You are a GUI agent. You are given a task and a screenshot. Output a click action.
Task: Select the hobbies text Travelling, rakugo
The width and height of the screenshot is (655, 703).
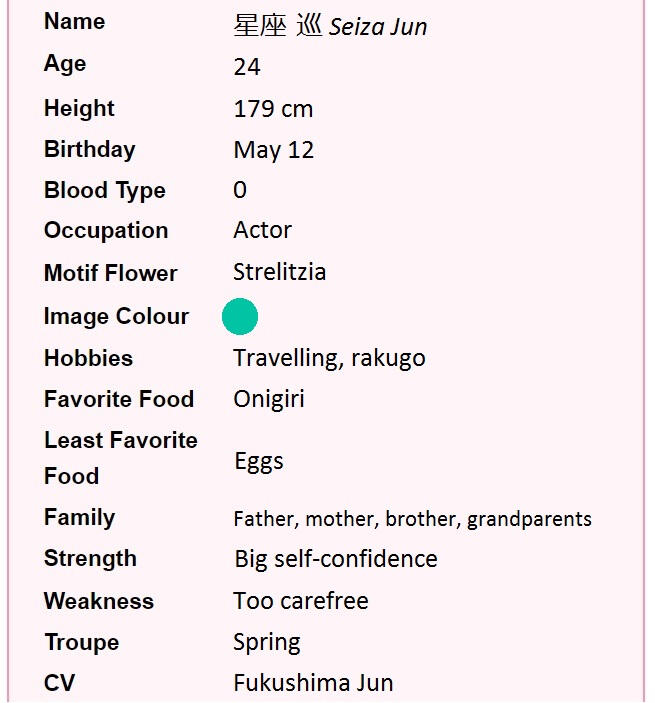coord(329,358)
